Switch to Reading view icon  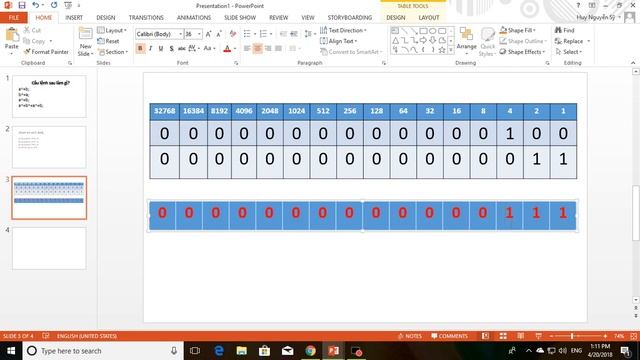[521, 336]
